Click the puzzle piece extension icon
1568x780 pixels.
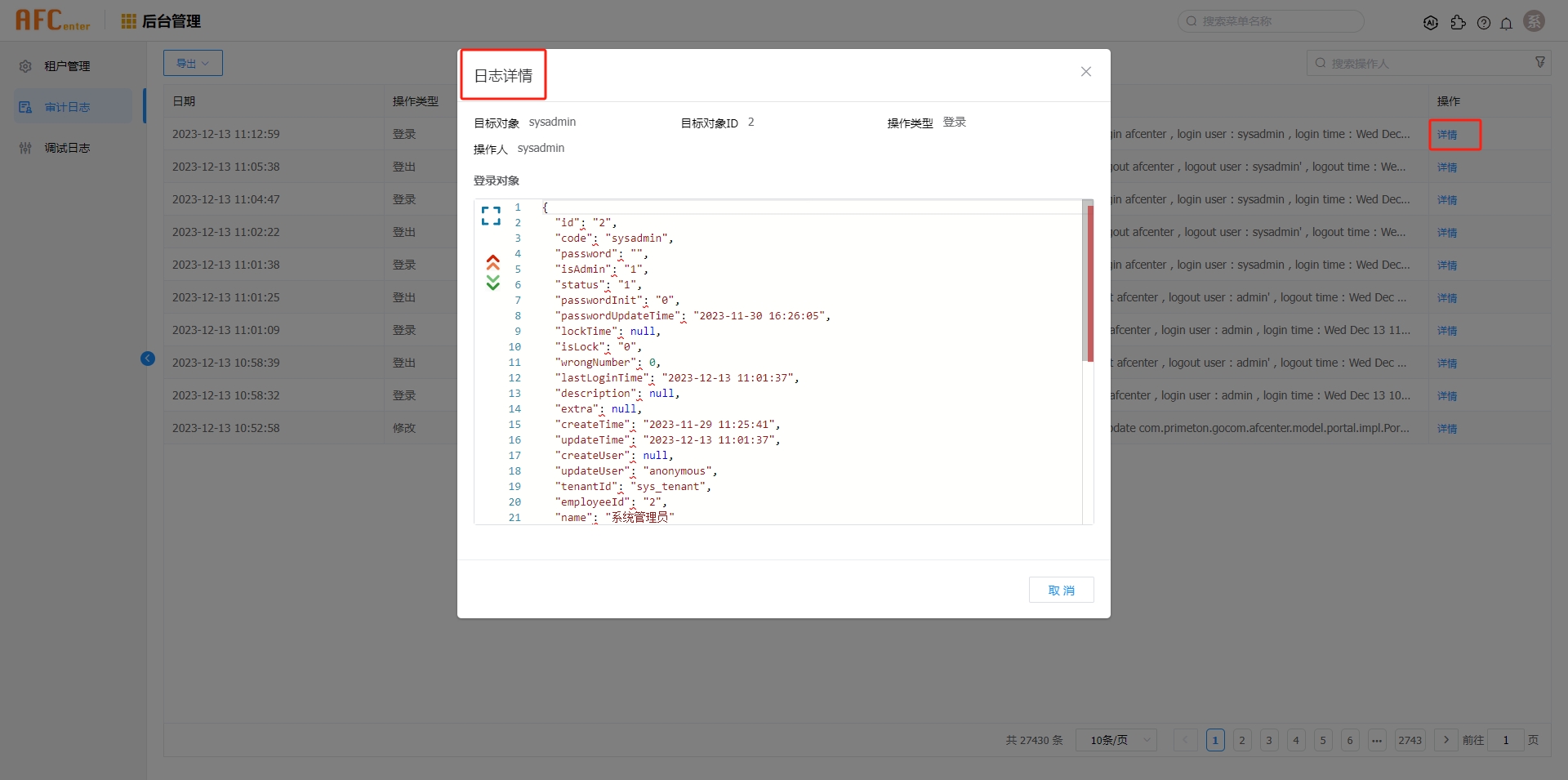coord(1458,23)
